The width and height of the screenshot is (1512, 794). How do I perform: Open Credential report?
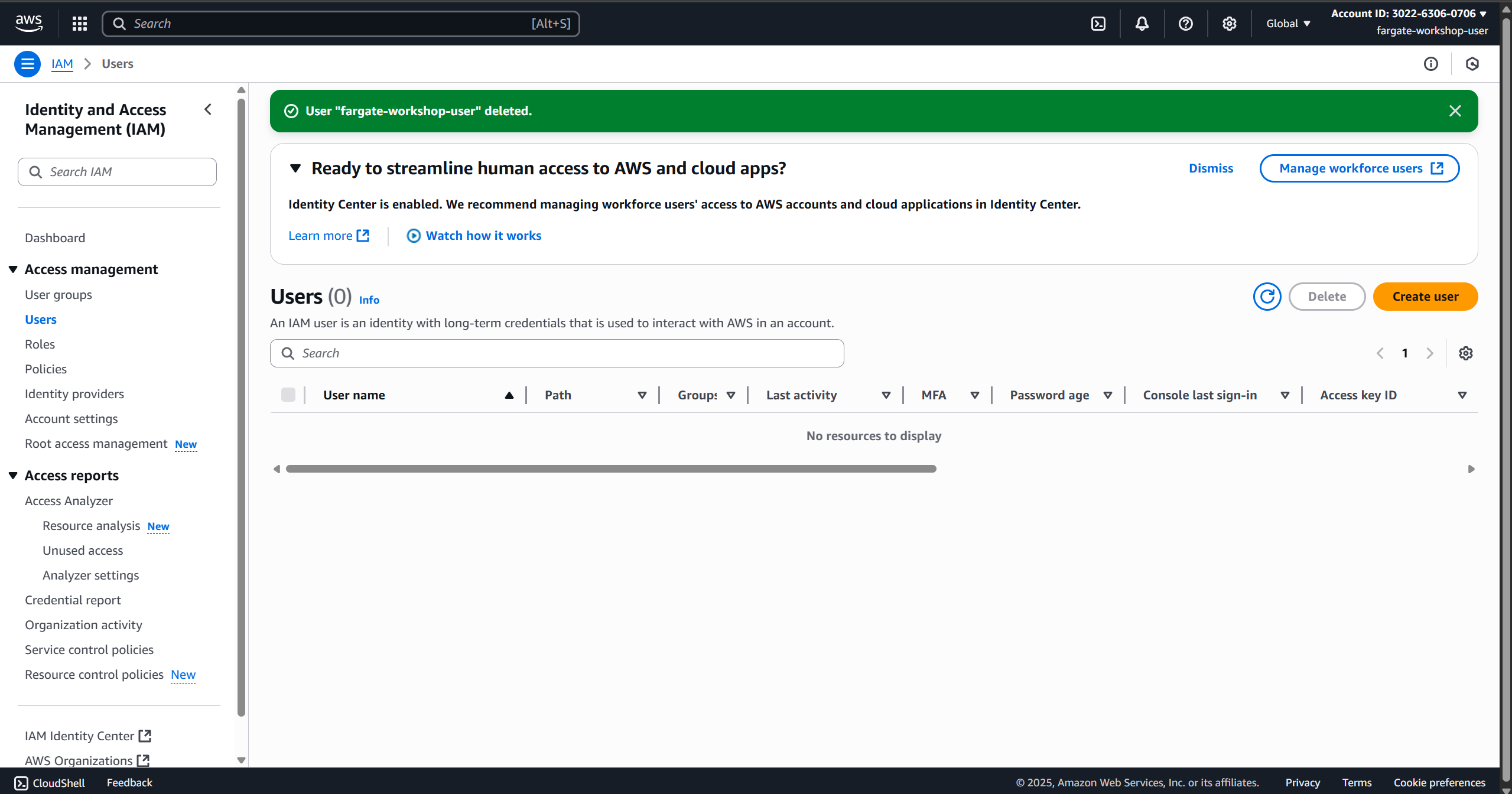(x=73, y=600)
